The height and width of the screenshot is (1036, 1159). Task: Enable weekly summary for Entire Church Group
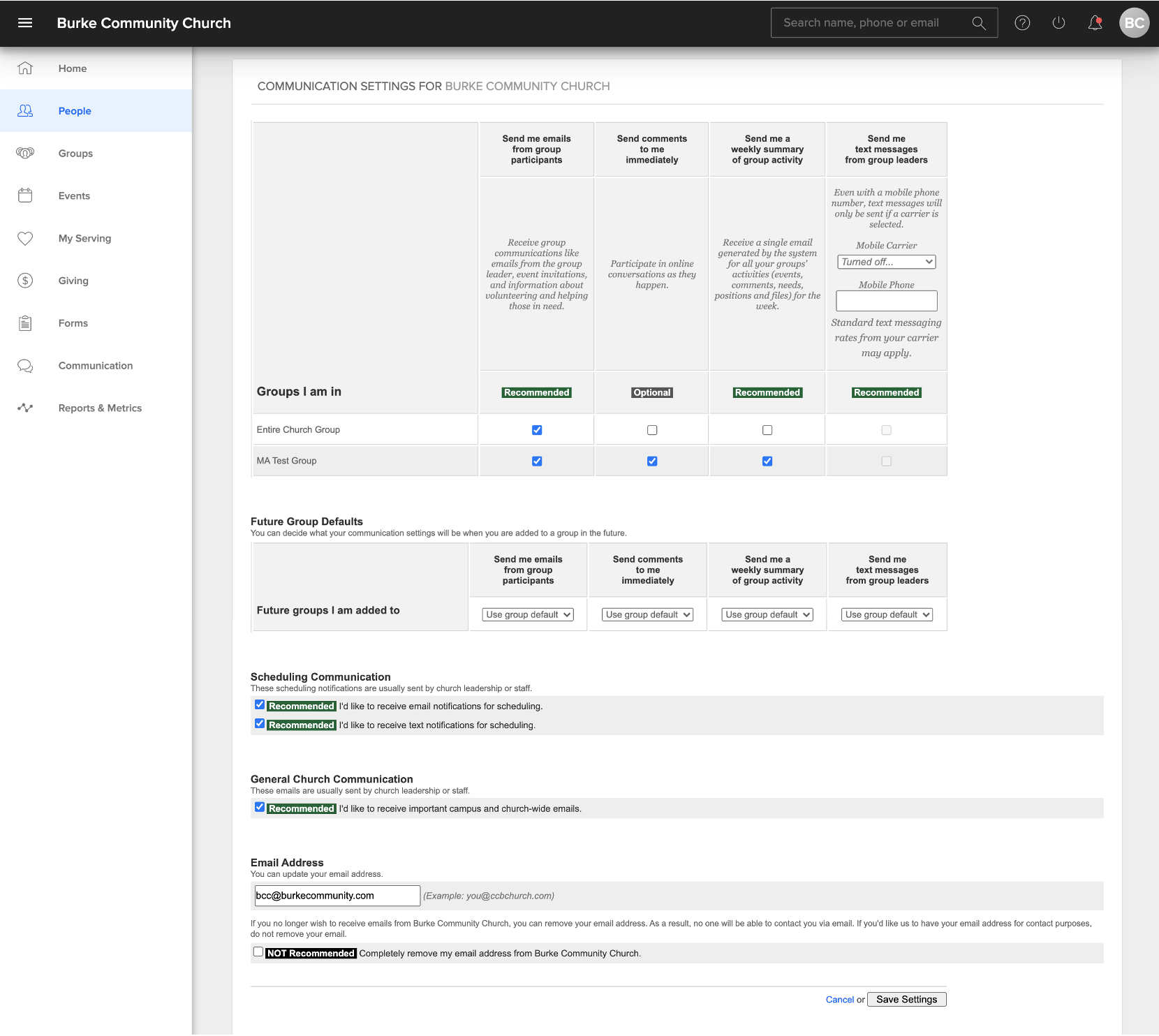pos(767,430)
